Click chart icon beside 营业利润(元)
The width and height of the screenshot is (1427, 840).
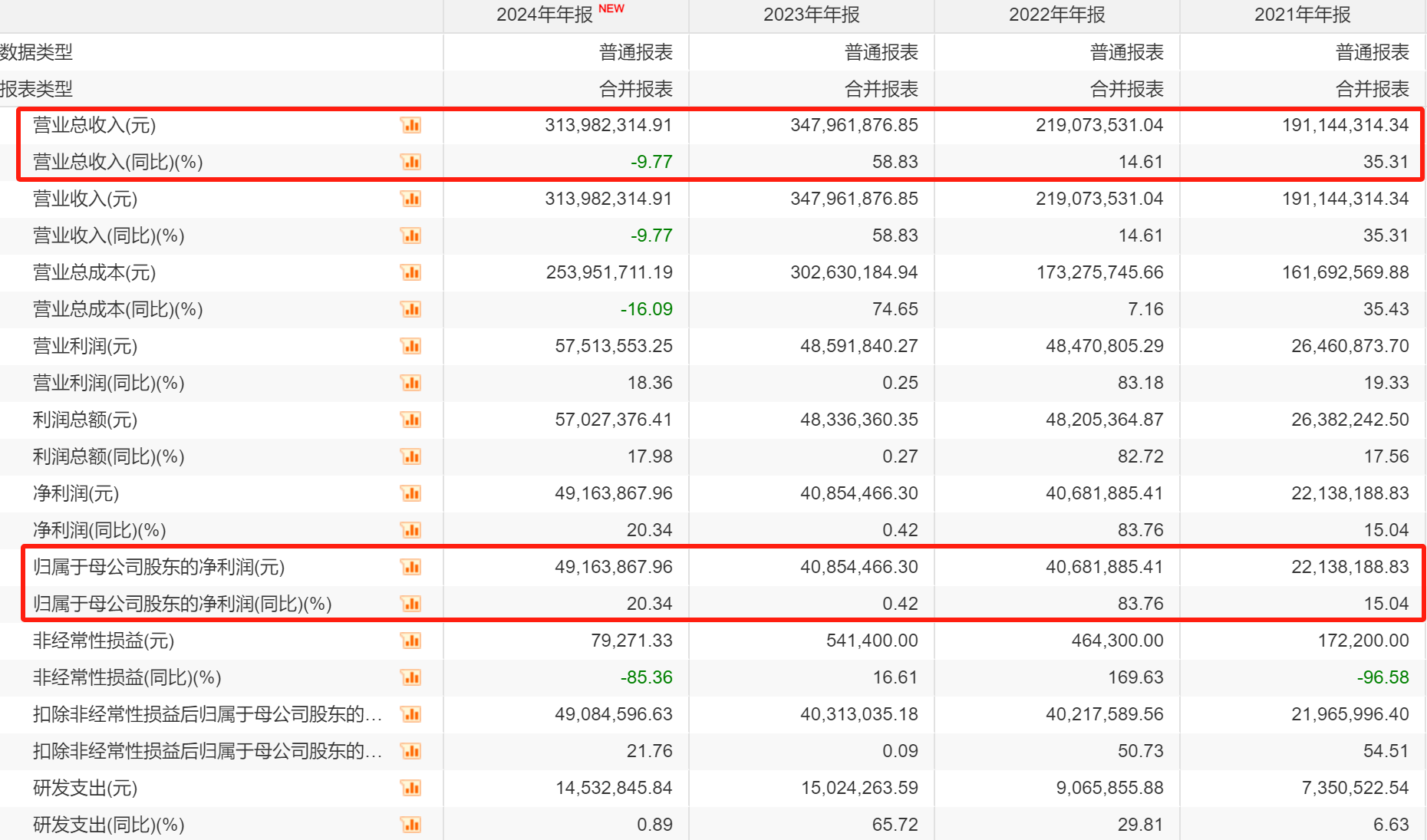[411, 346]
